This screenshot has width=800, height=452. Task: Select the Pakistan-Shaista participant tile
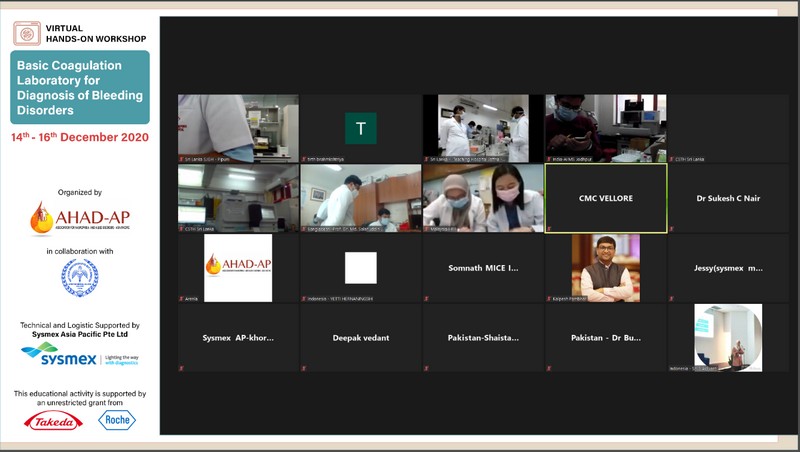483,338
